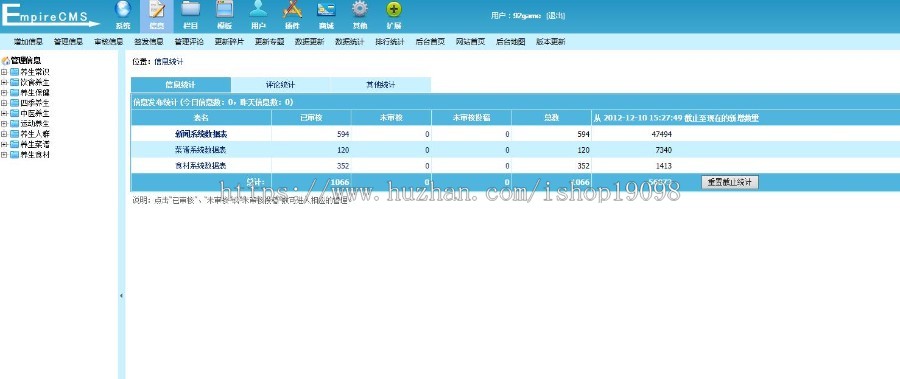
Task: Open the 管理信息 submenu item
Action: click(68, 42)
